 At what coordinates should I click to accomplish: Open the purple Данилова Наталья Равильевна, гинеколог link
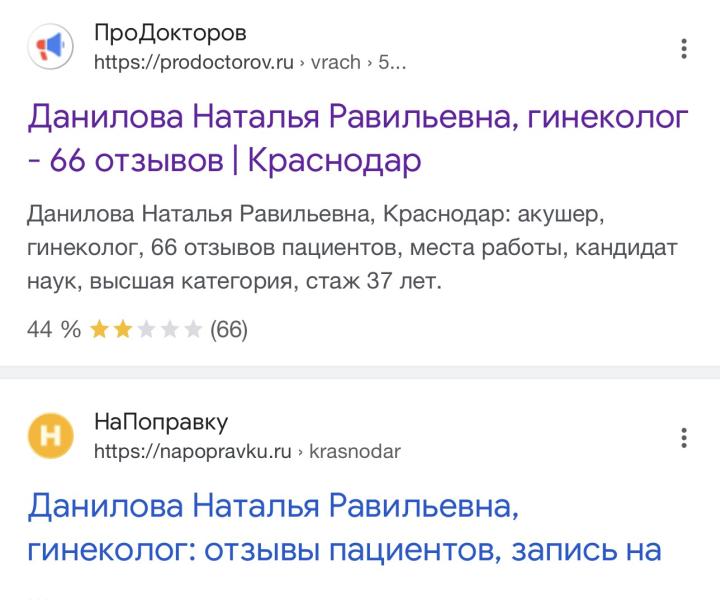click(x=358, y=138)
